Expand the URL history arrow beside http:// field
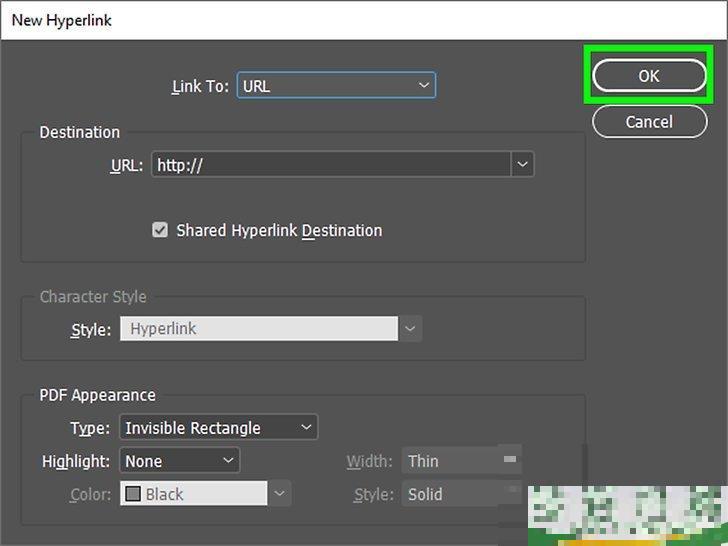The width and height of the screenshot is (728, 546). [522, 165]
